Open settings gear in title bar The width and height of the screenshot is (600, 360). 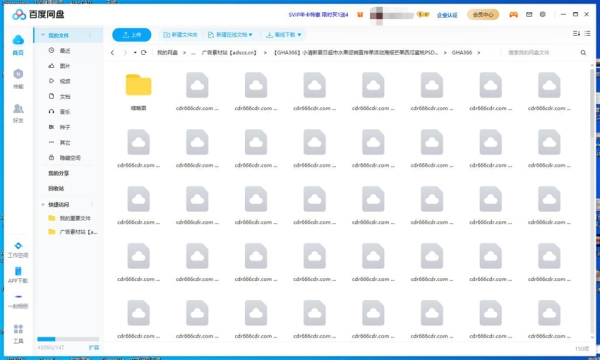pyautogui.click(x=543, y=15)
